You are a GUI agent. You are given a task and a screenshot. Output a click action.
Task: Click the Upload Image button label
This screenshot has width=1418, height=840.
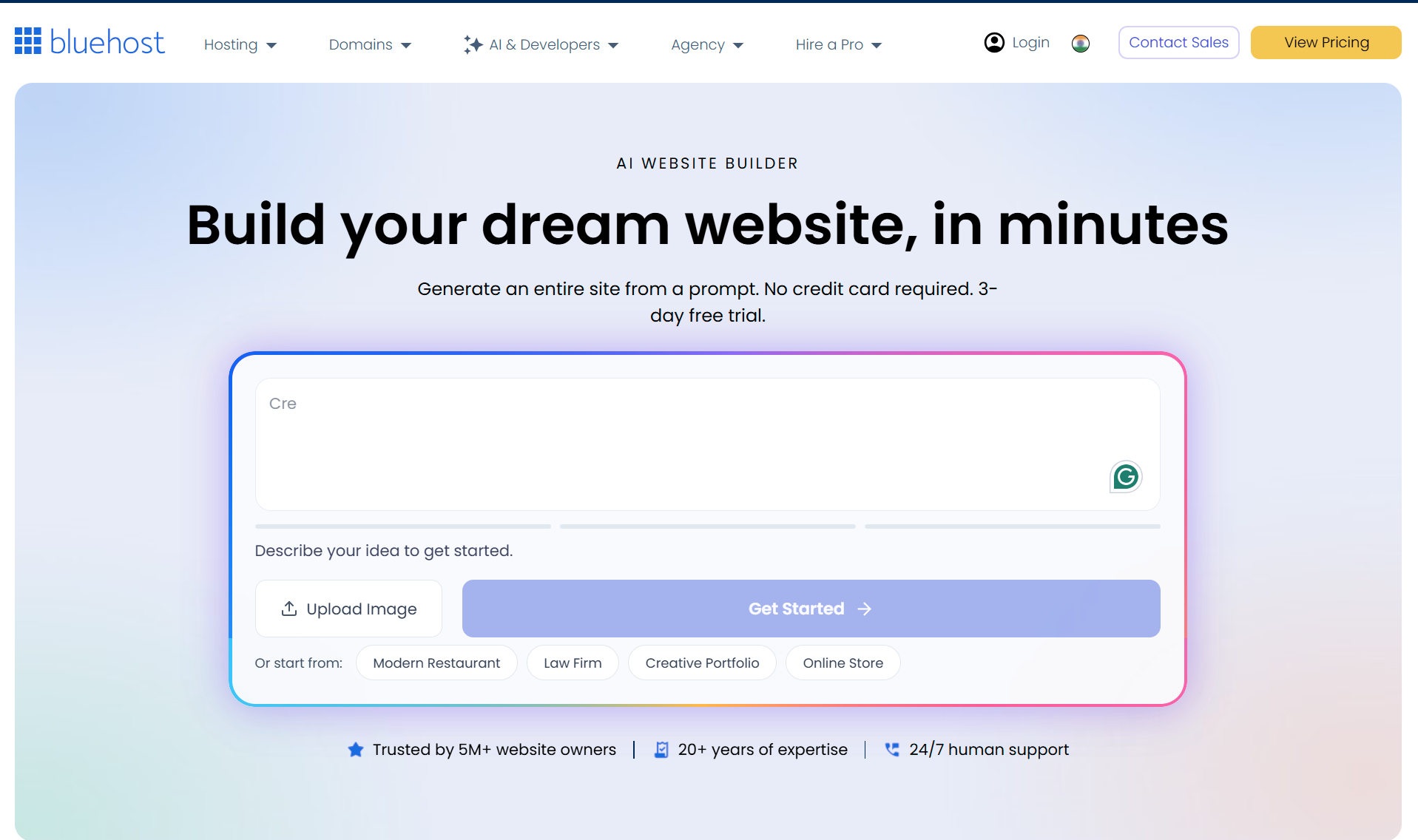point(362,609)
